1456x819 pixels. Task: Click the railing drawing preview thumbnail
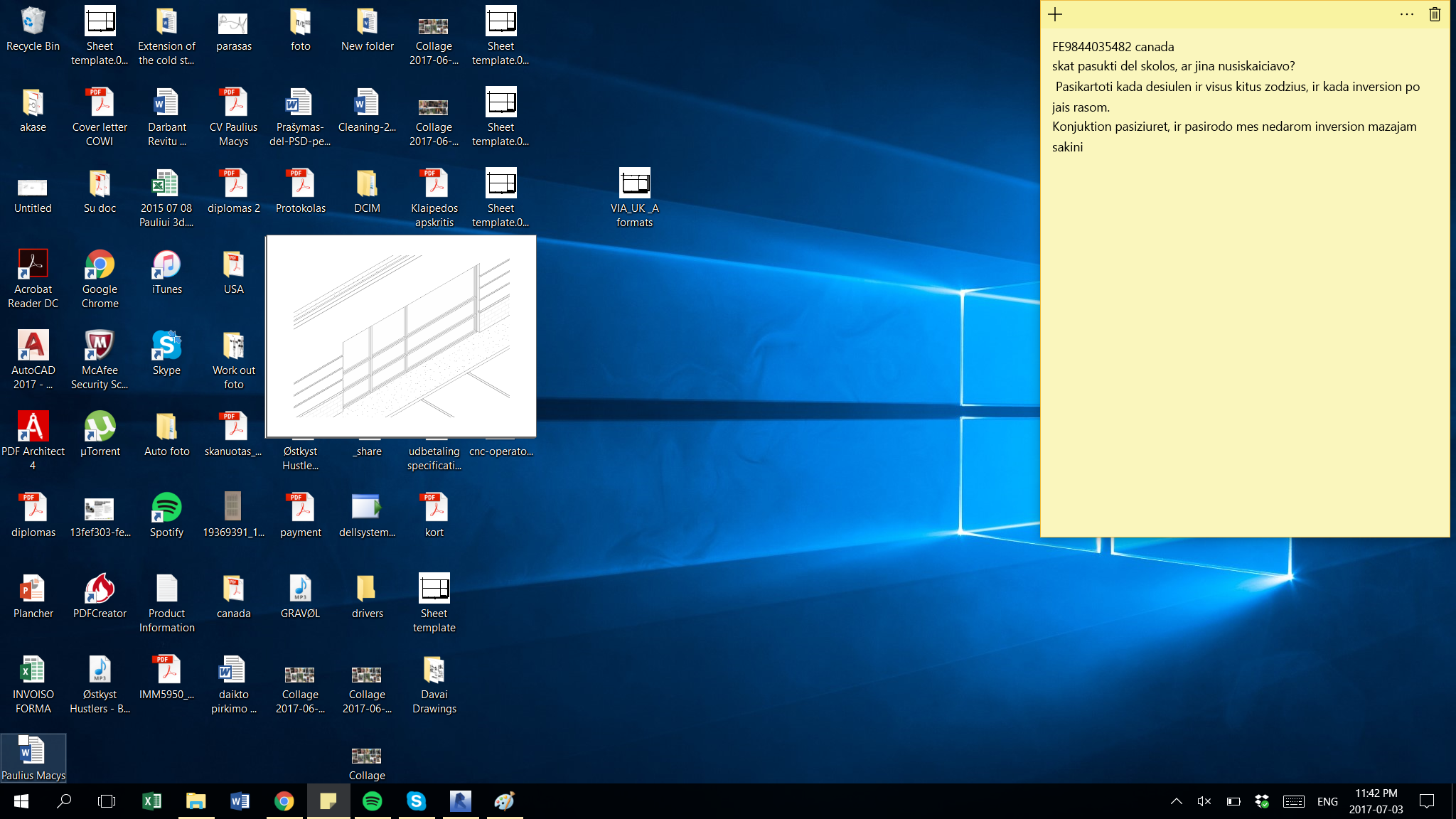[x=401, y=336]
